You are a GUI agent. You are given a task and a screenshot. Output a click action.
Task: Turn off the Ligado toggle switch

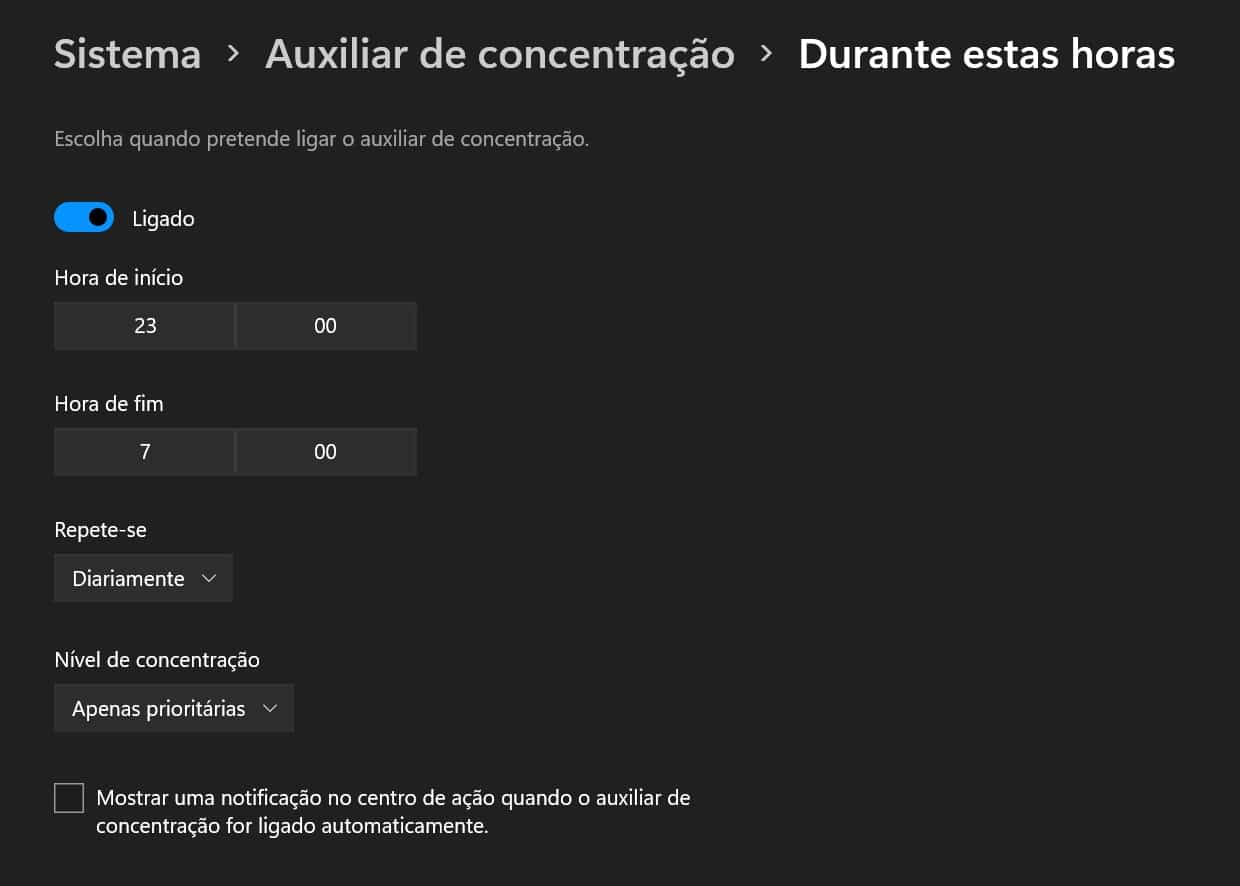coord(84,218)
